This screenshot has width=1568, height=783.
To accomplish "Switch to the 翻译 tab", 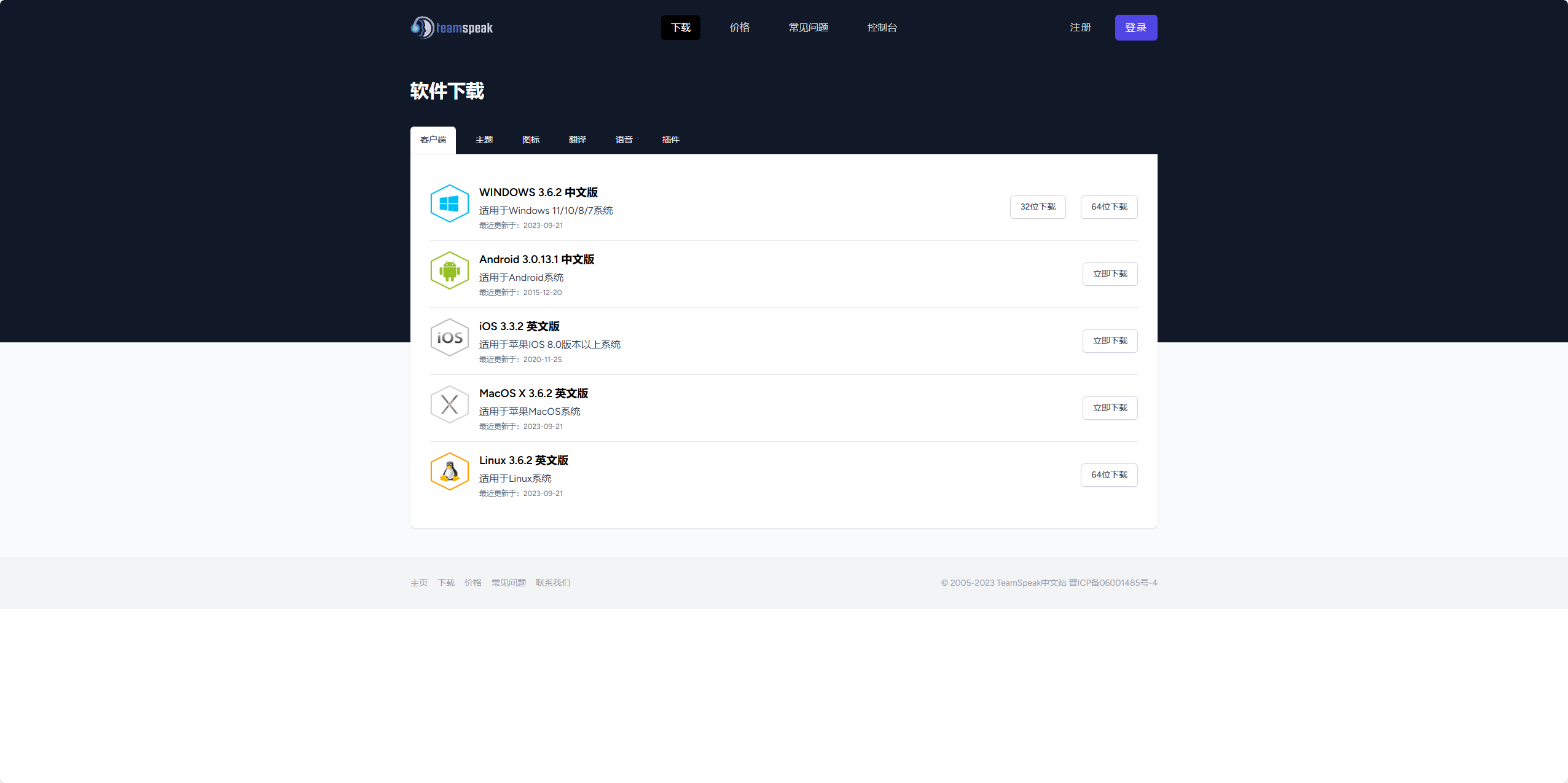I will [x=578, y=140].
